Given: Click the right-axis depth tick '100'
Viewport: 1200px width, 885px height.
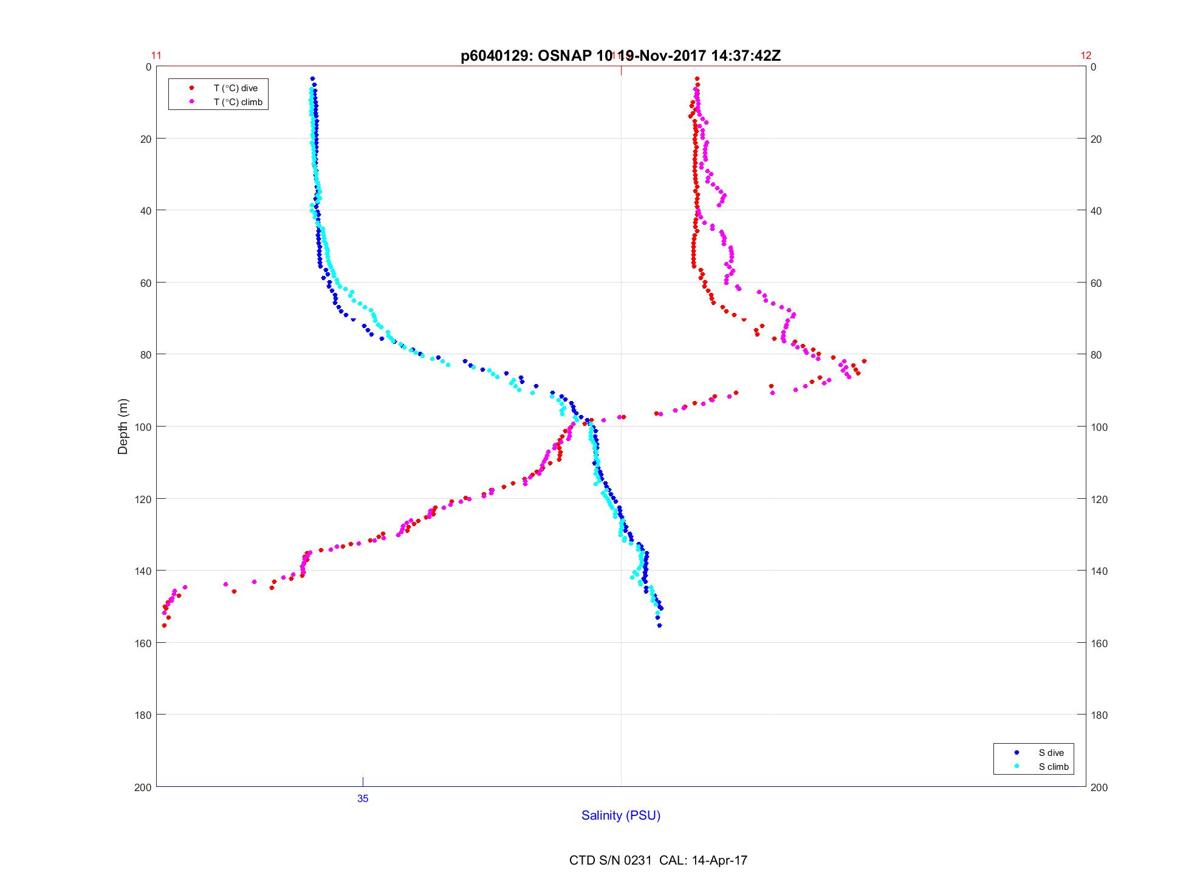Looking at the screenshot, I should 1100,427.
